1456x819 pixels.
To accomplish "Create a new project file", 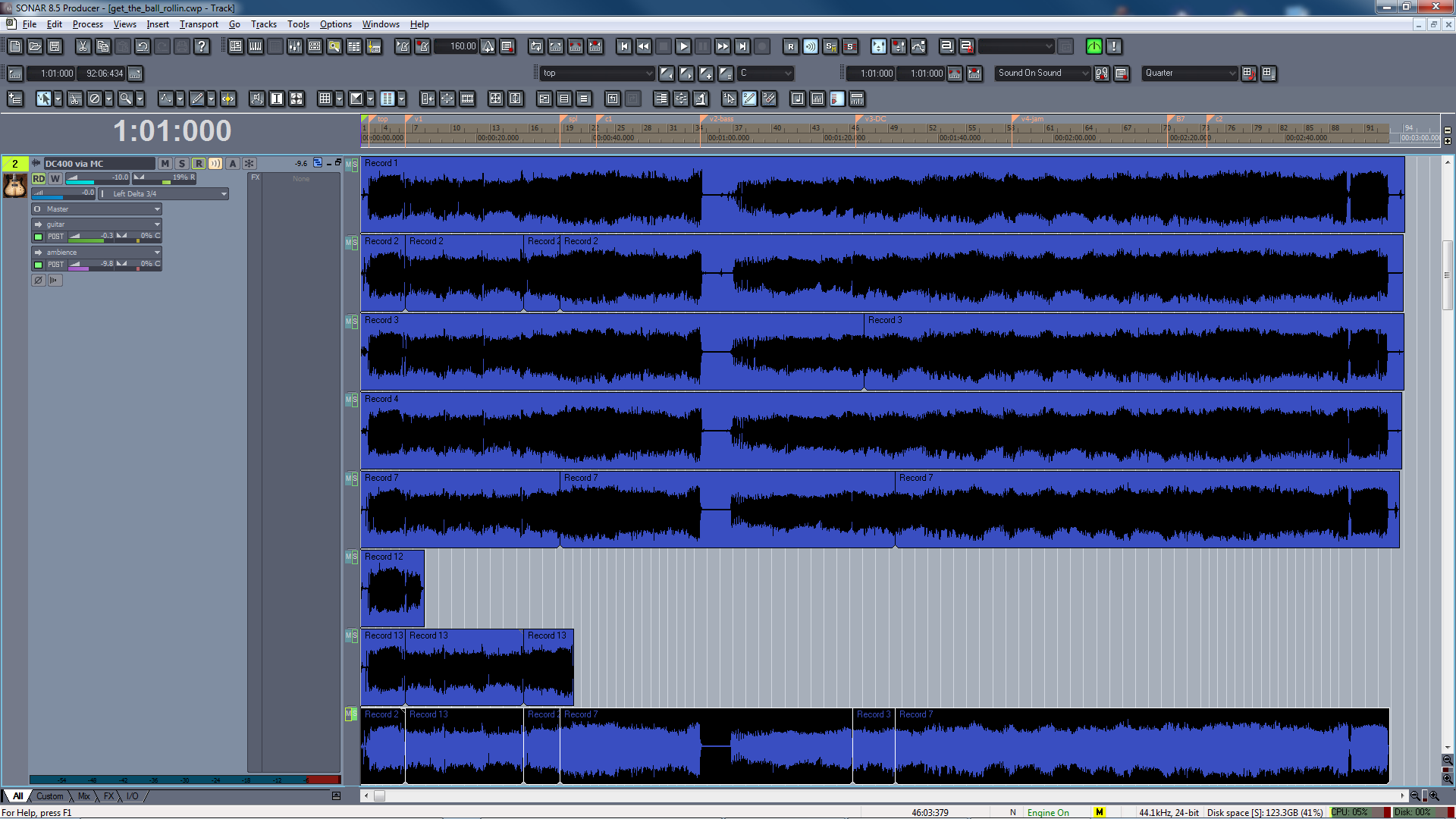I will click(x=15, y=47).
